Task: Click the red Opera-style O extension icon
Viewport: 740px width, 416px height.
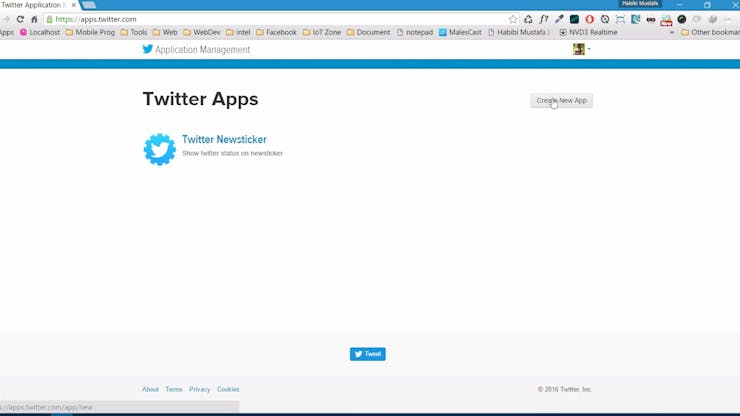Action: (x=589, y=19)
